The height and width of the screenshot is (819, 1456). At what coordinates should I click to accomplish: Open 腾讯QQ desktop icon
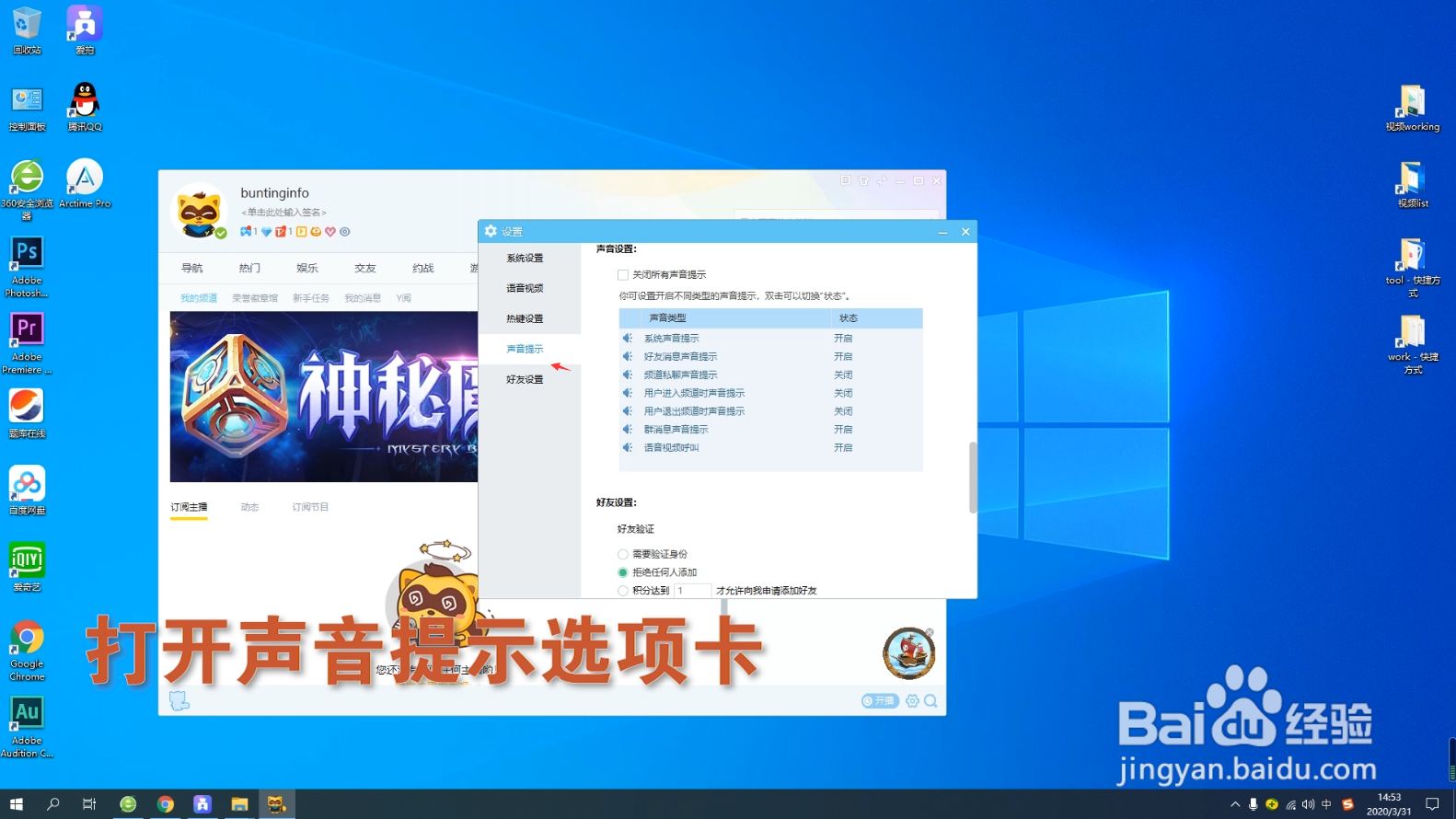click(85, 107)
